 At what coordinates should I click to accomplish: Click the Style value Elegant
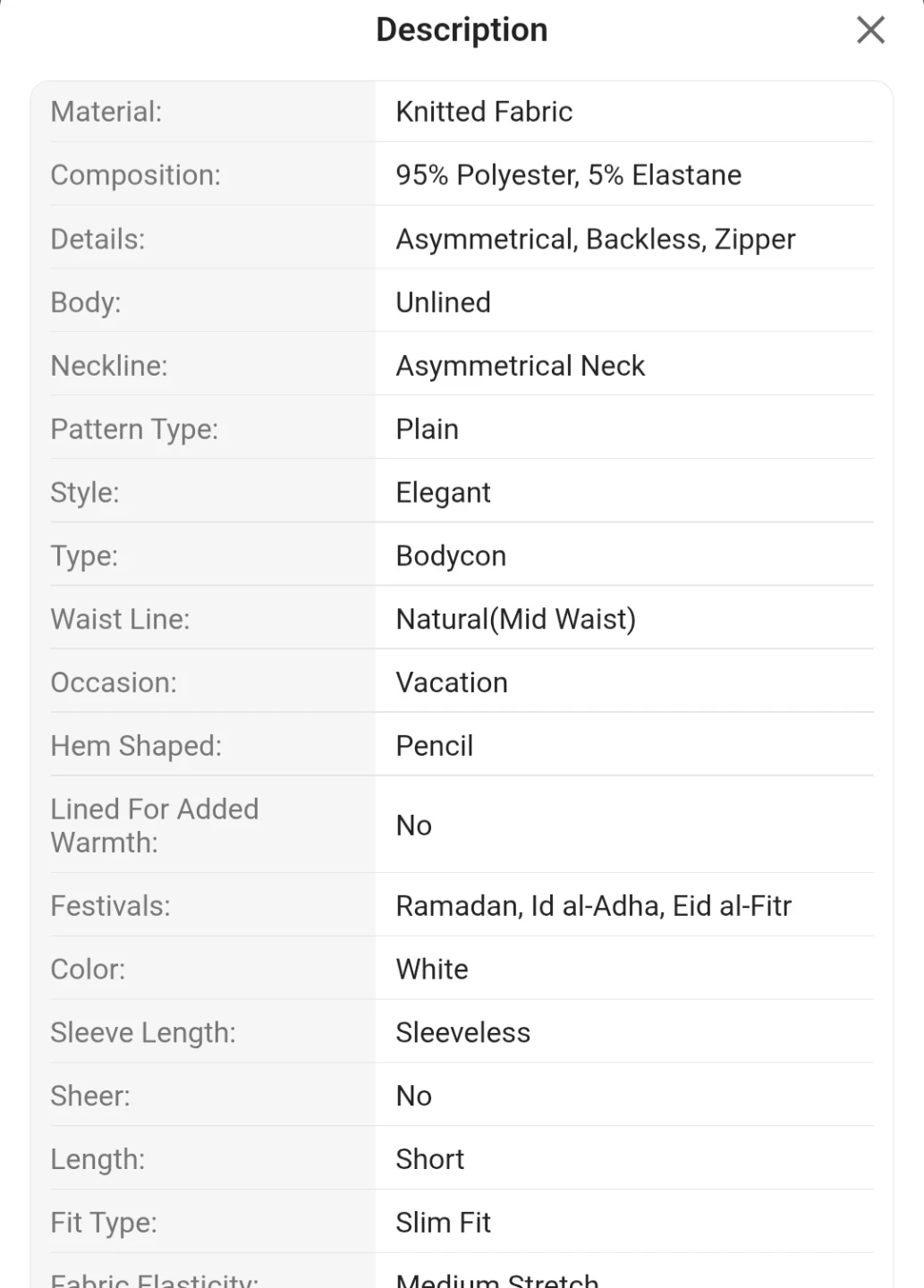(x=444, y=493)
